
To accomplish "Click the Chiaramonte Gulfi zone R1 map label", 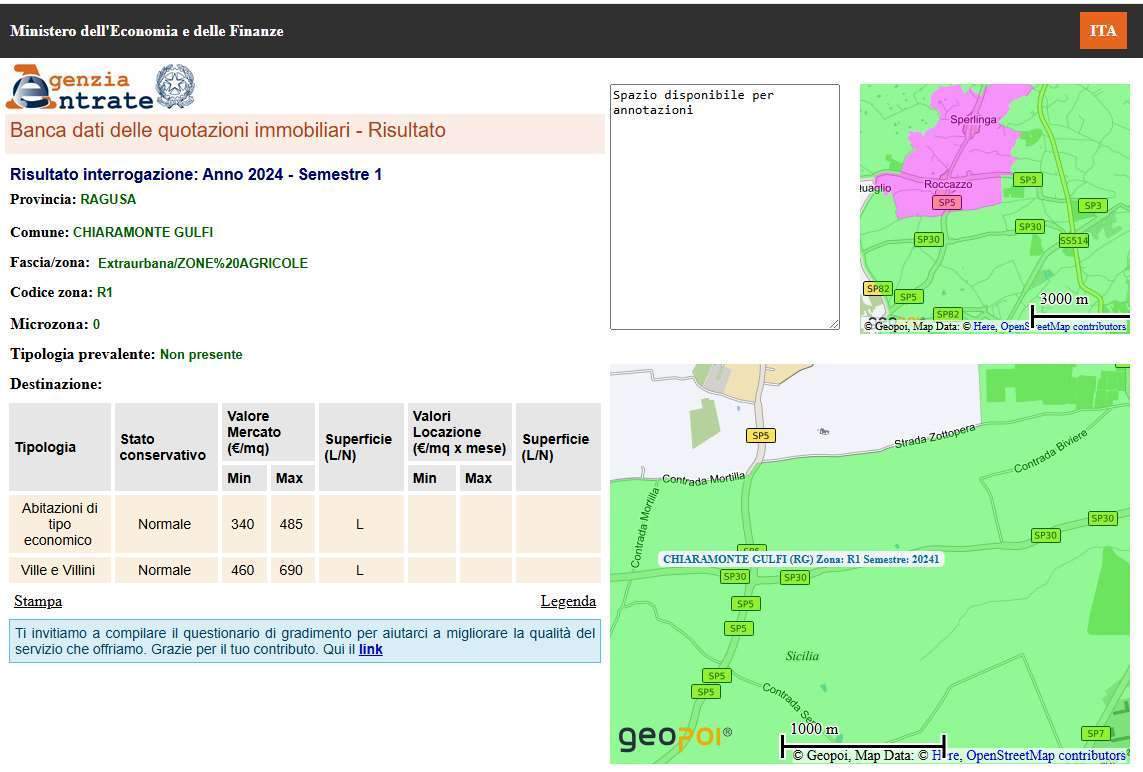I will 801,559.
